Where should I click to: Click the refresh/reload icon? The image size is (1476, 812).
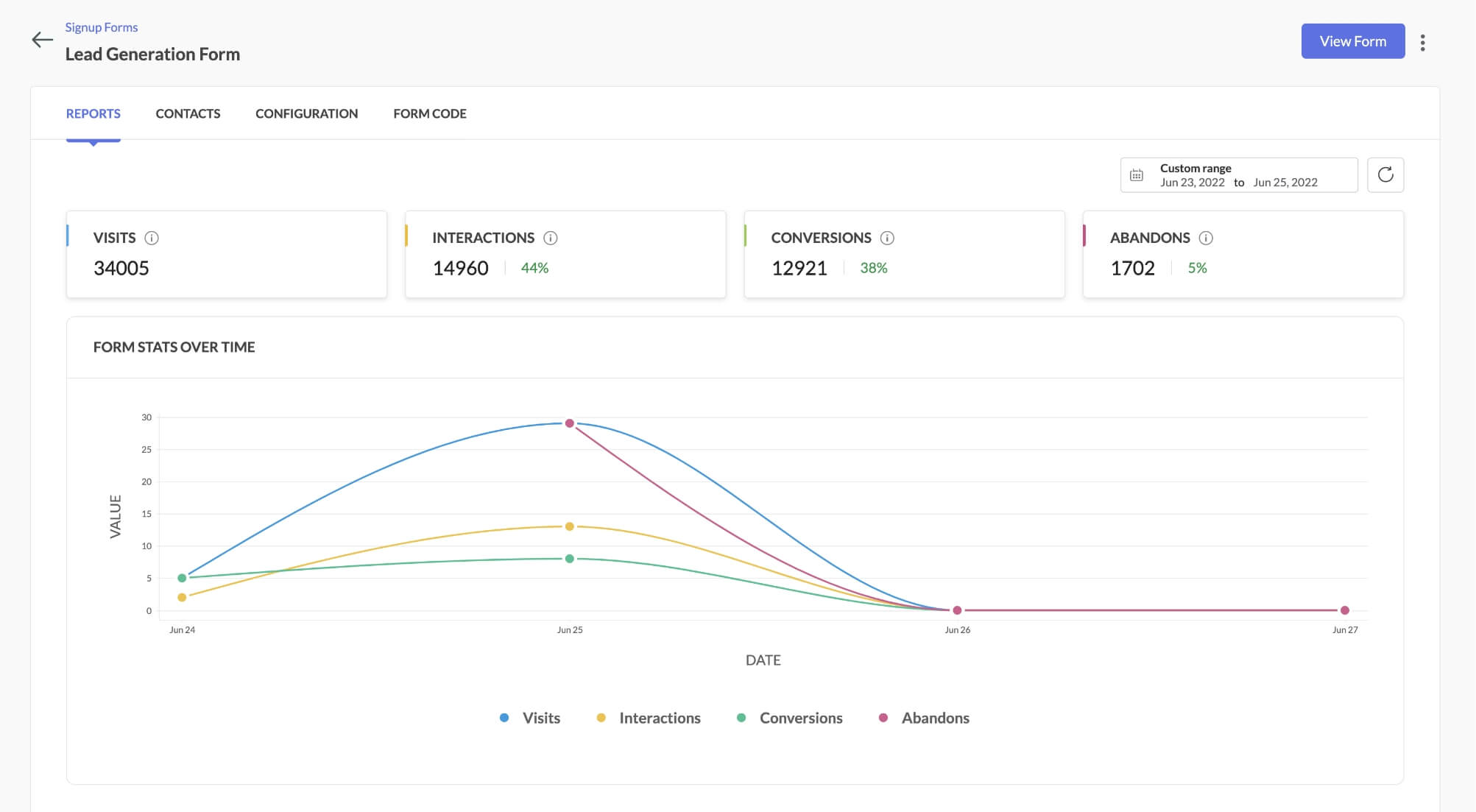(x=1385, y=175)
